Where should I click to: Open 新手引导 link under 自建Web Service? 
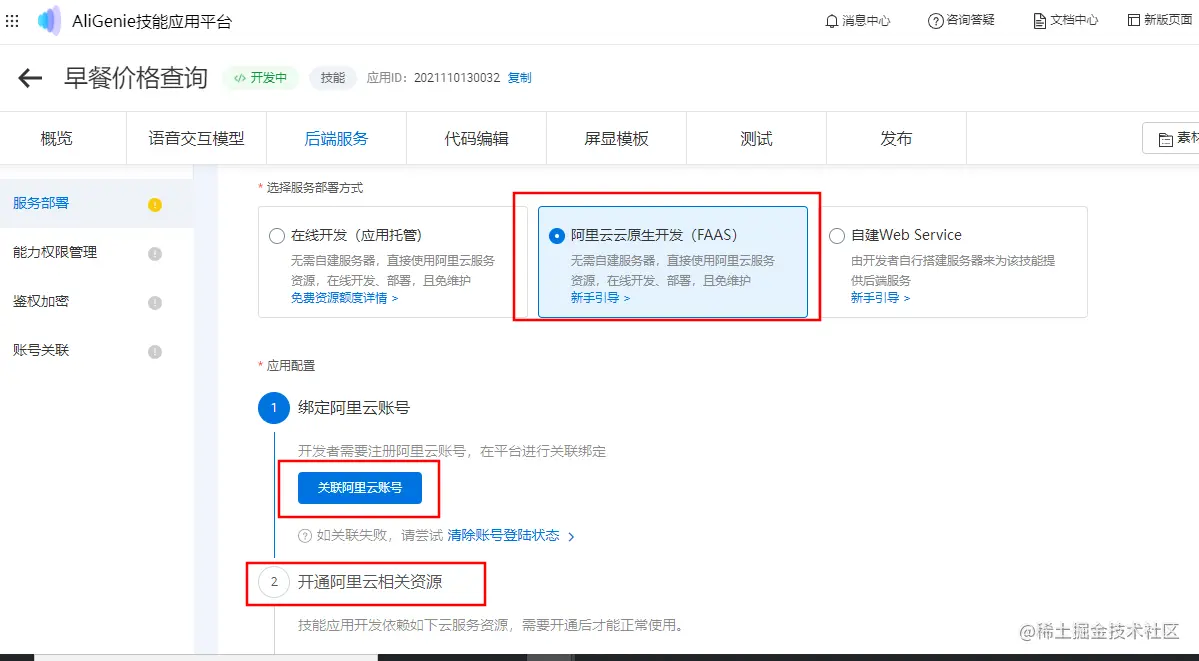coord(880,298)
